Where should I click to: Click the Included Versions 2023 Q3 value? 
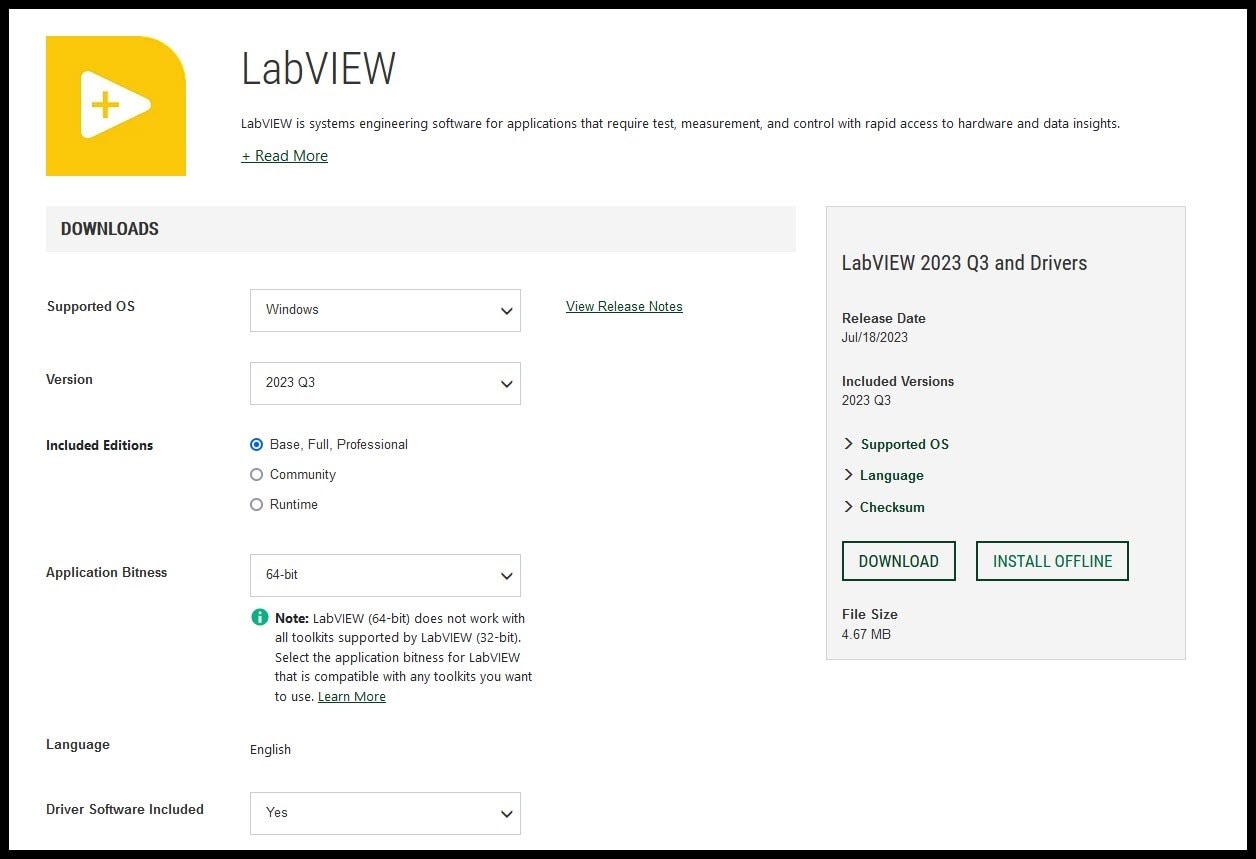tap(866, 400)
